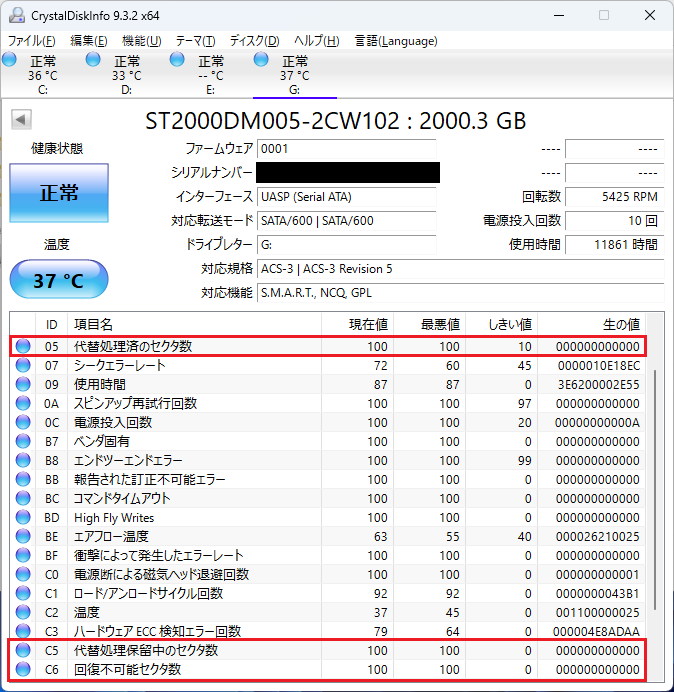Click the ドライブレター field G:
Screen dimensions: 674x692
[x=347, y=244]
